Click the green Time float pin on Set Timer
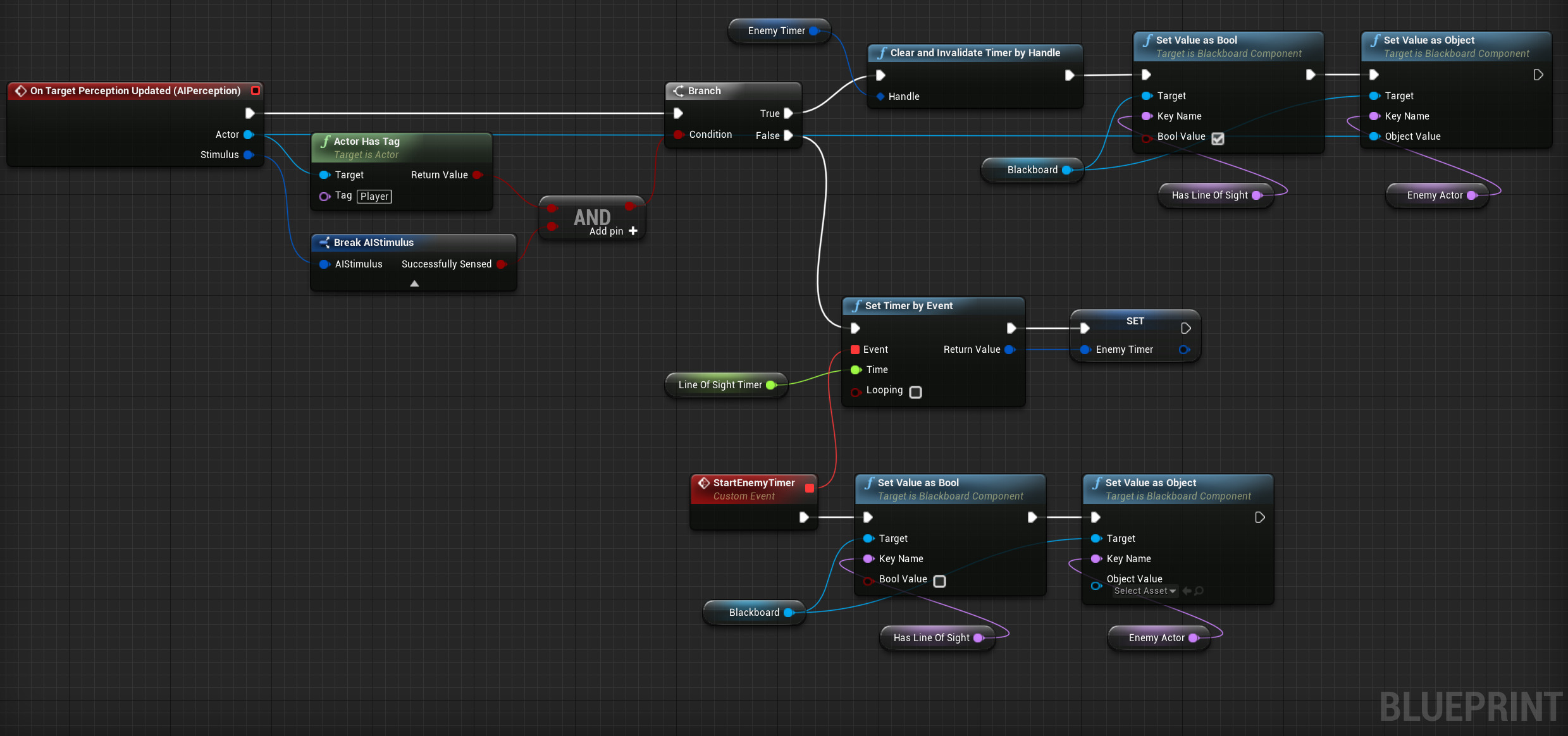Screen dimensions: 1568x736 (x=856, y=369)
